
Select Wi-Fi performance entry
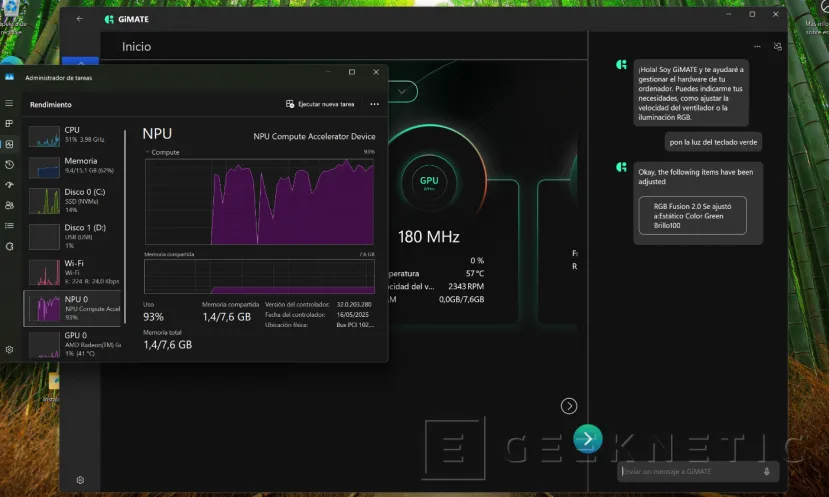[74, 272]
